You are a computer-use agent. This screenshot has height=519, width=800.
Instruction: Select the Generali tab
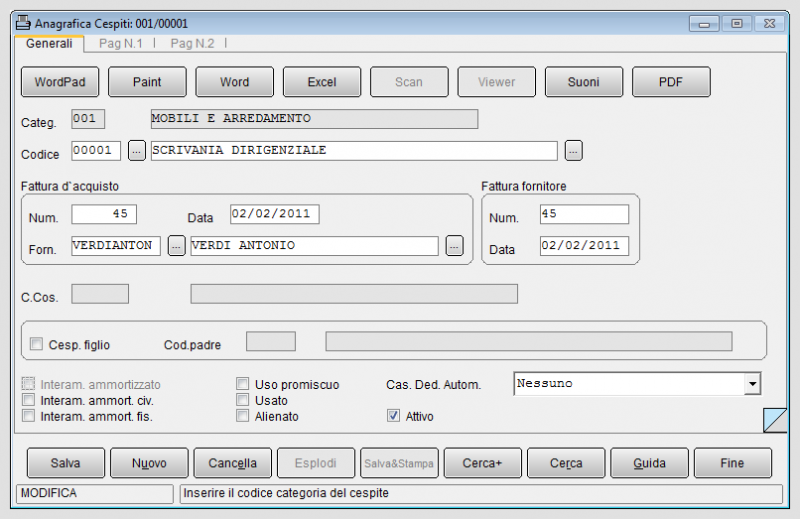pyautogui.click(x=49, y=43)
